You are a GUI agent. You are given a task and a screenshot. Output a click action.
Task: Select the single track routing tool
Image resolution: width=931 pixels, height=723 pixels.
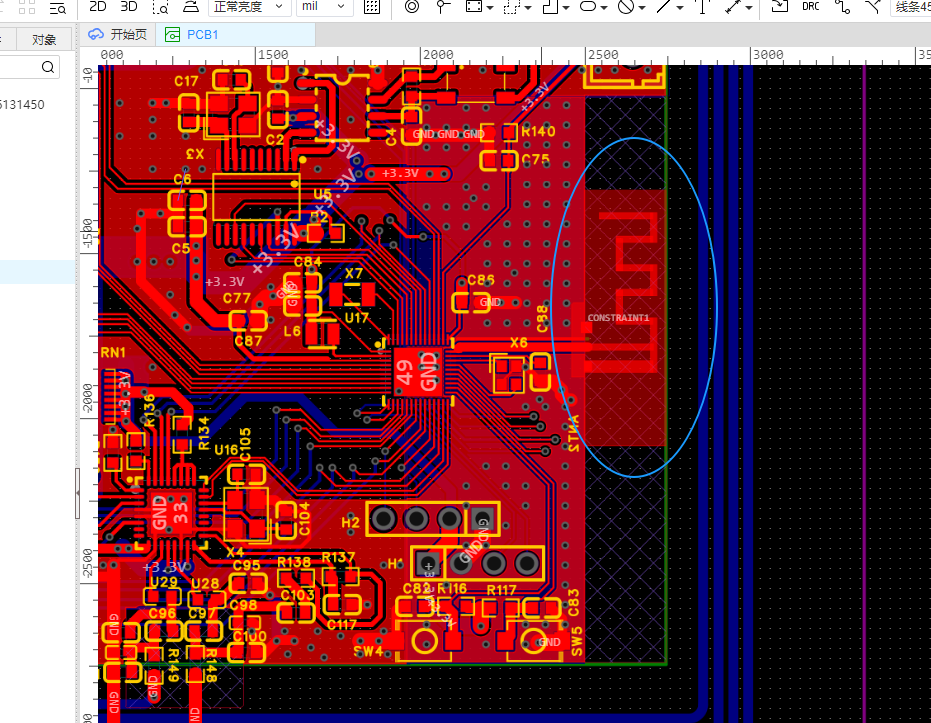click(842, 7)
